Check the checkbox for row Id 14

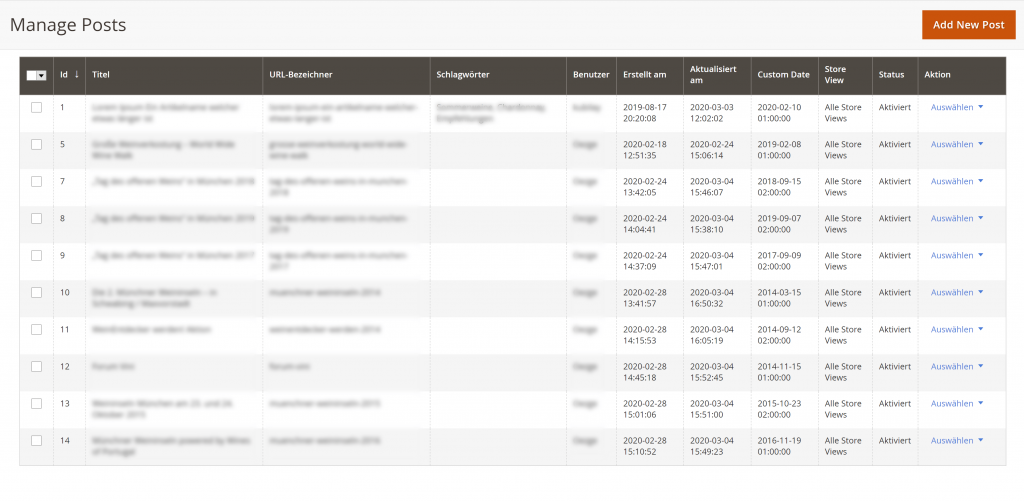click(37, 440)
